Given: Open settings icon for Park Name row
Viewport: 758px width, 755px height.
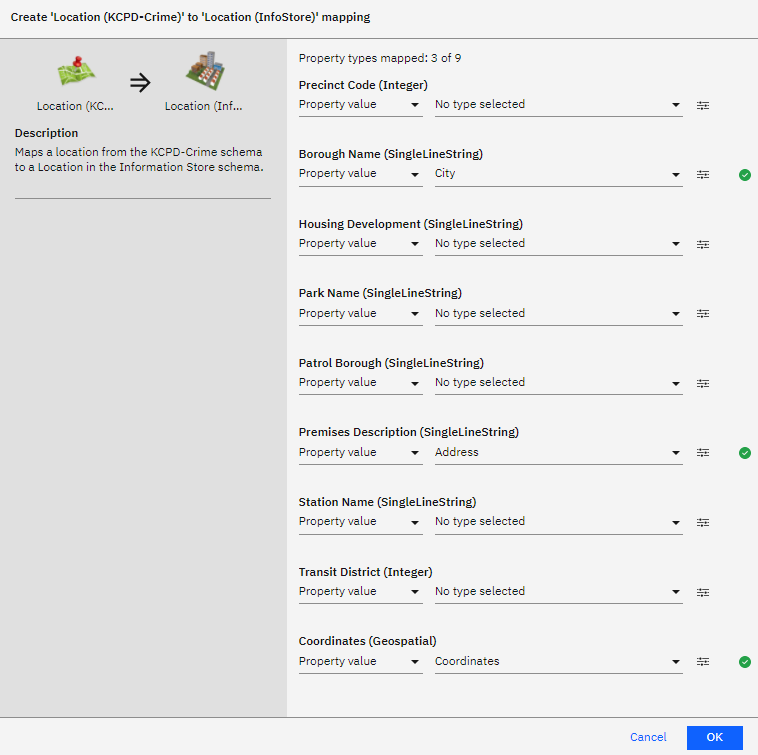Looking at the screenshot, I should [703, 314].
